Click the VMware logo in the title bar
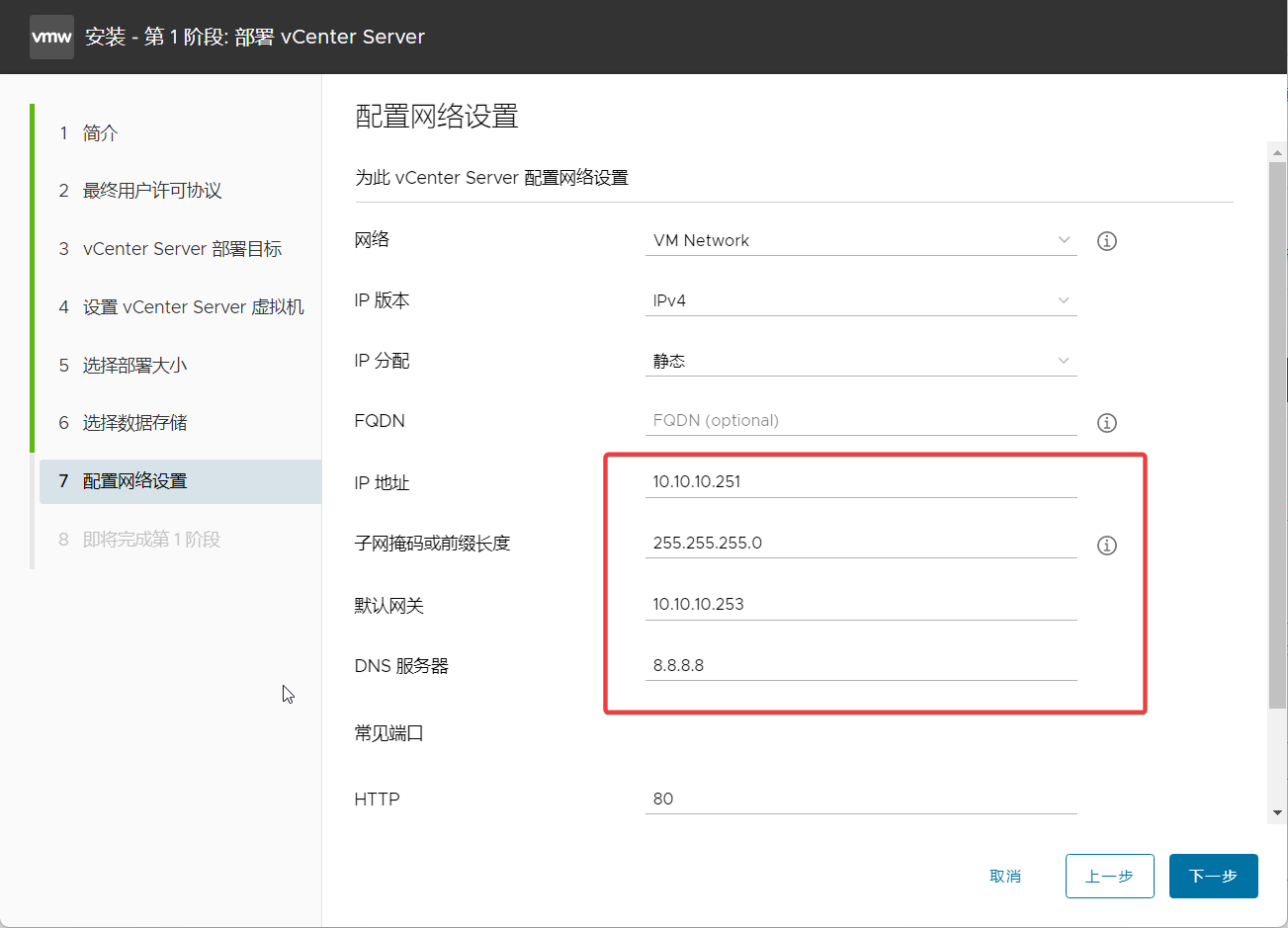 [x=51, y=37]
